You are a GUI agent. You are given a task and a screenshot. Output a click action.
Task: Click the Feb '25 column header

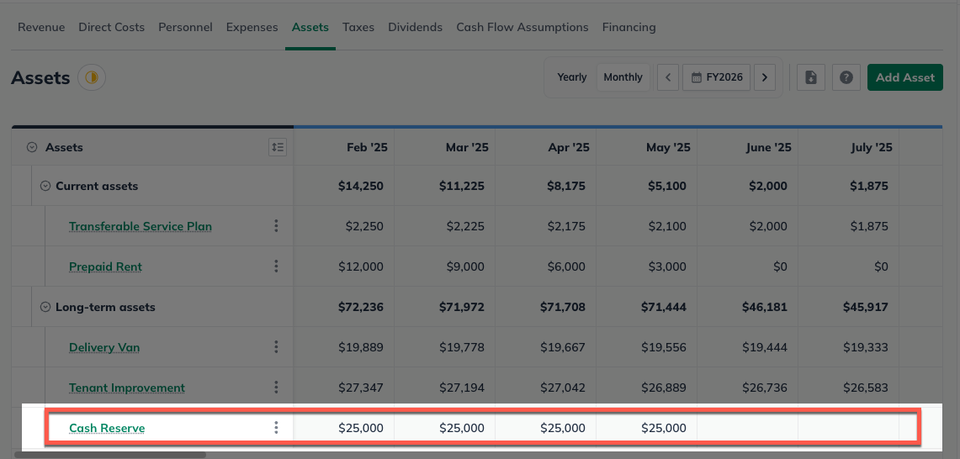coord(367,147)
